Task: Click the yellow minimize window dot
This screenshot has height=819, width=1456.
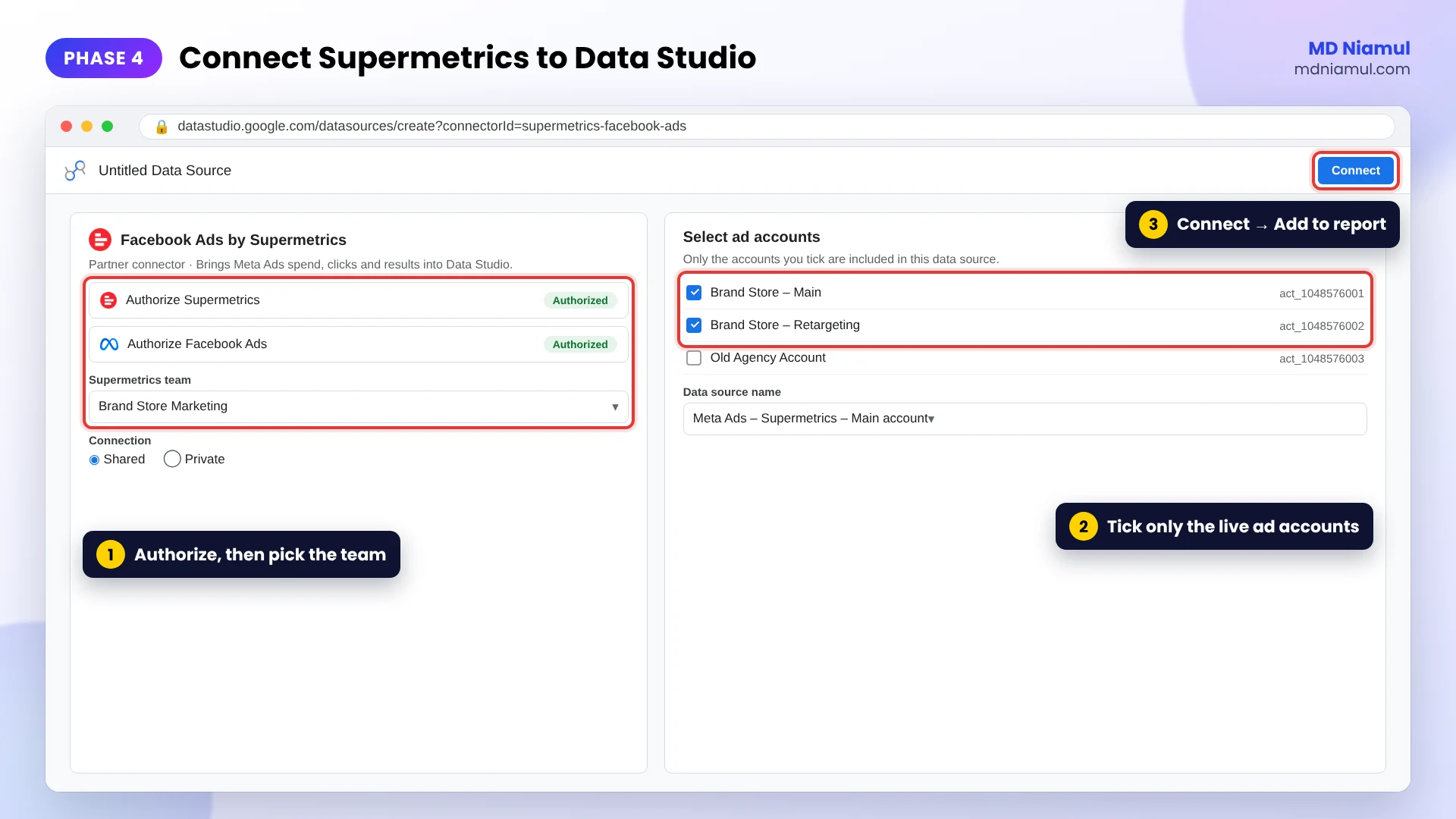Action: click(x=87, y=127)
